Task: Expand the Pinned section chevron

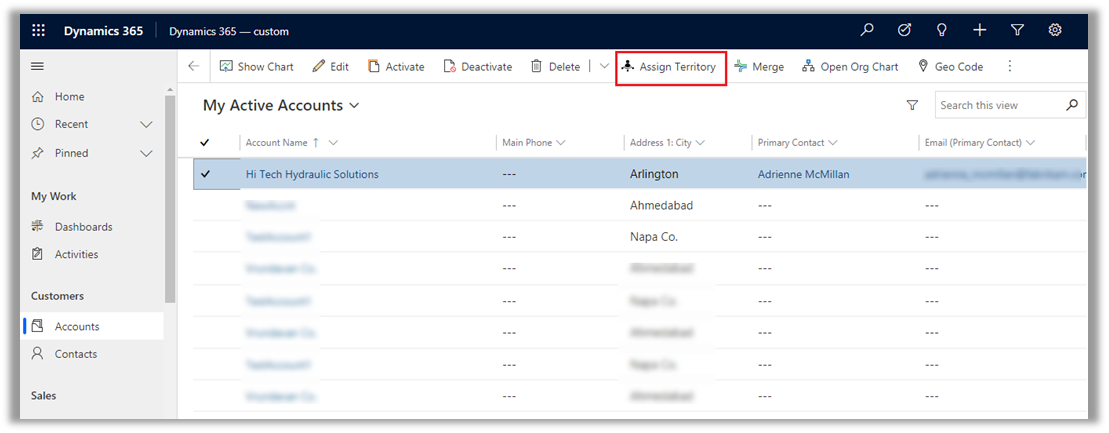Action: pos(146,154)
